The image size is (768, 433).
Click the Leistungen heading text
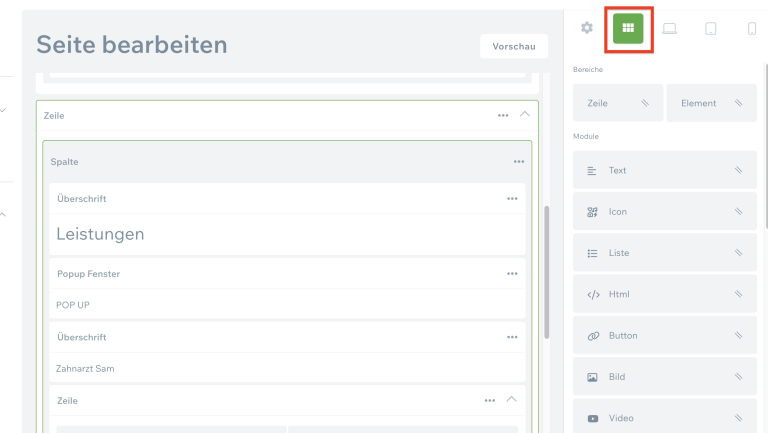[100, 234]
